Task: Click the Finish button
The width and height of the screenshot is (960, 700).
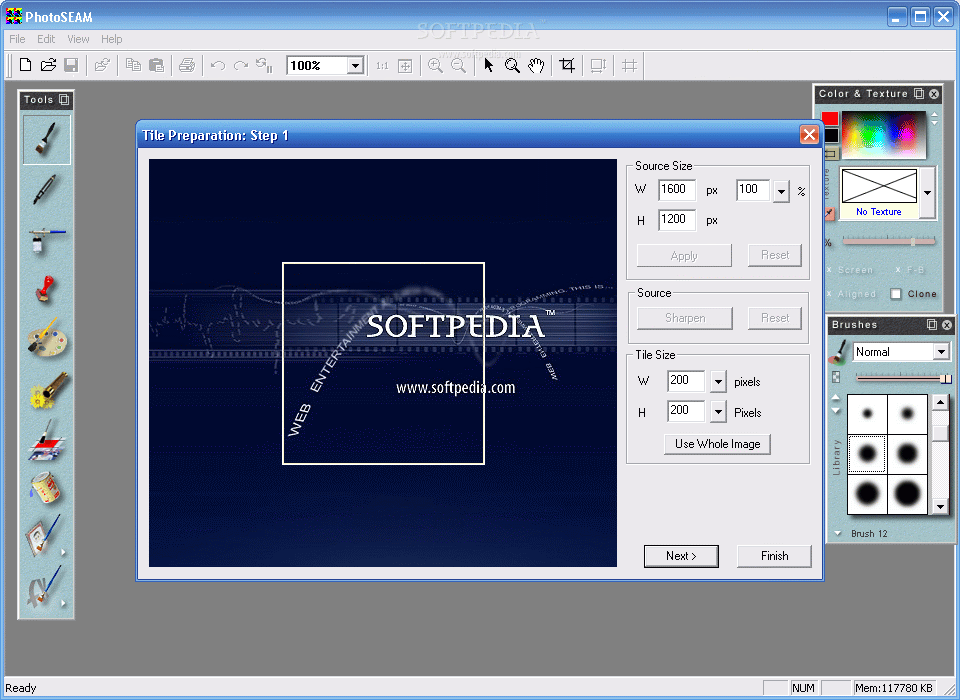Action: pyautogui.click(x=774, y=556)
